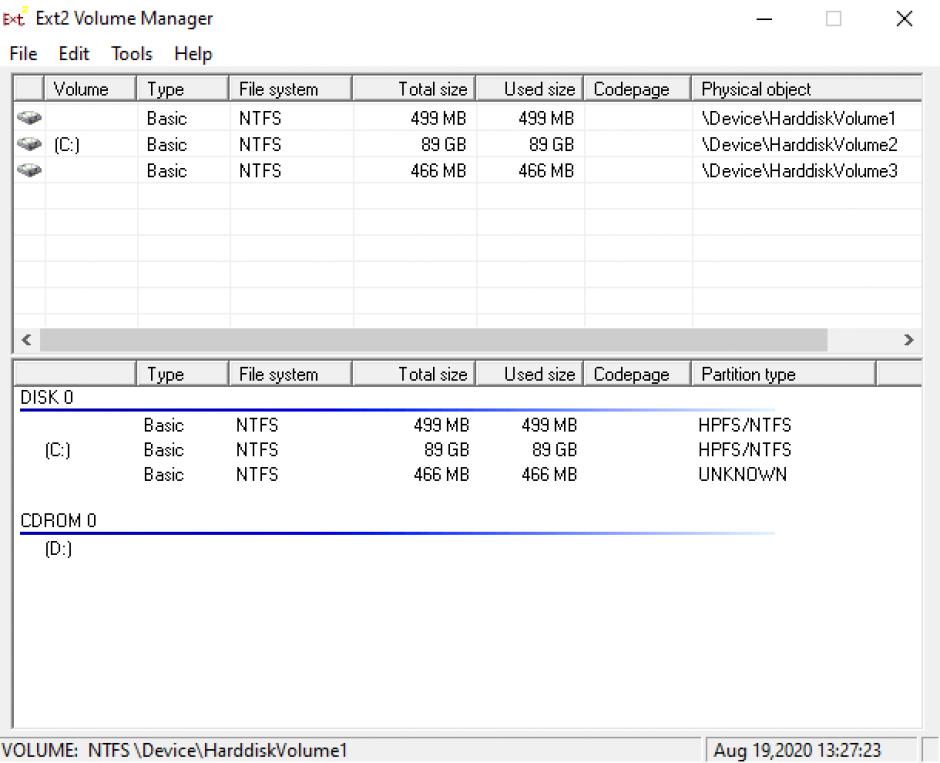The image size is (940, 763).
Task: Click the Ext2 Volume Manager title bar icon
Action: click(x=19, y=19)
